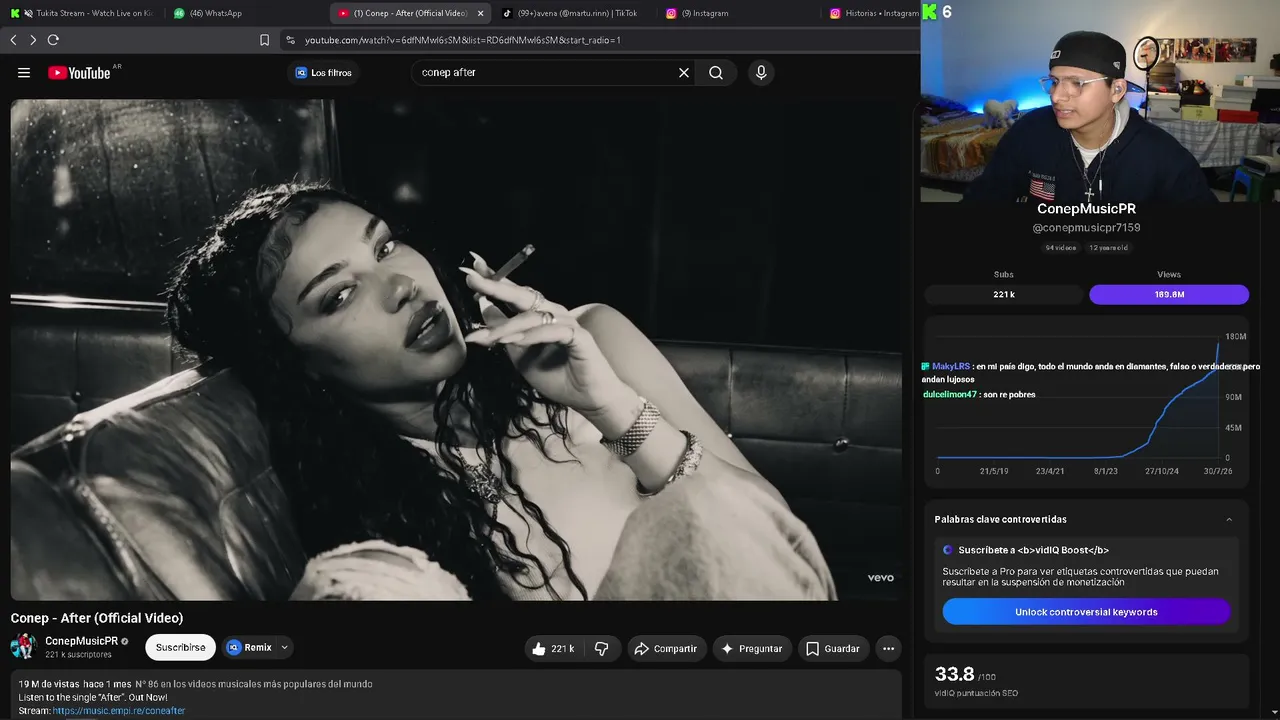1280x720 pixels.
Task: Click the video player frame
Action: pos(456,349)
